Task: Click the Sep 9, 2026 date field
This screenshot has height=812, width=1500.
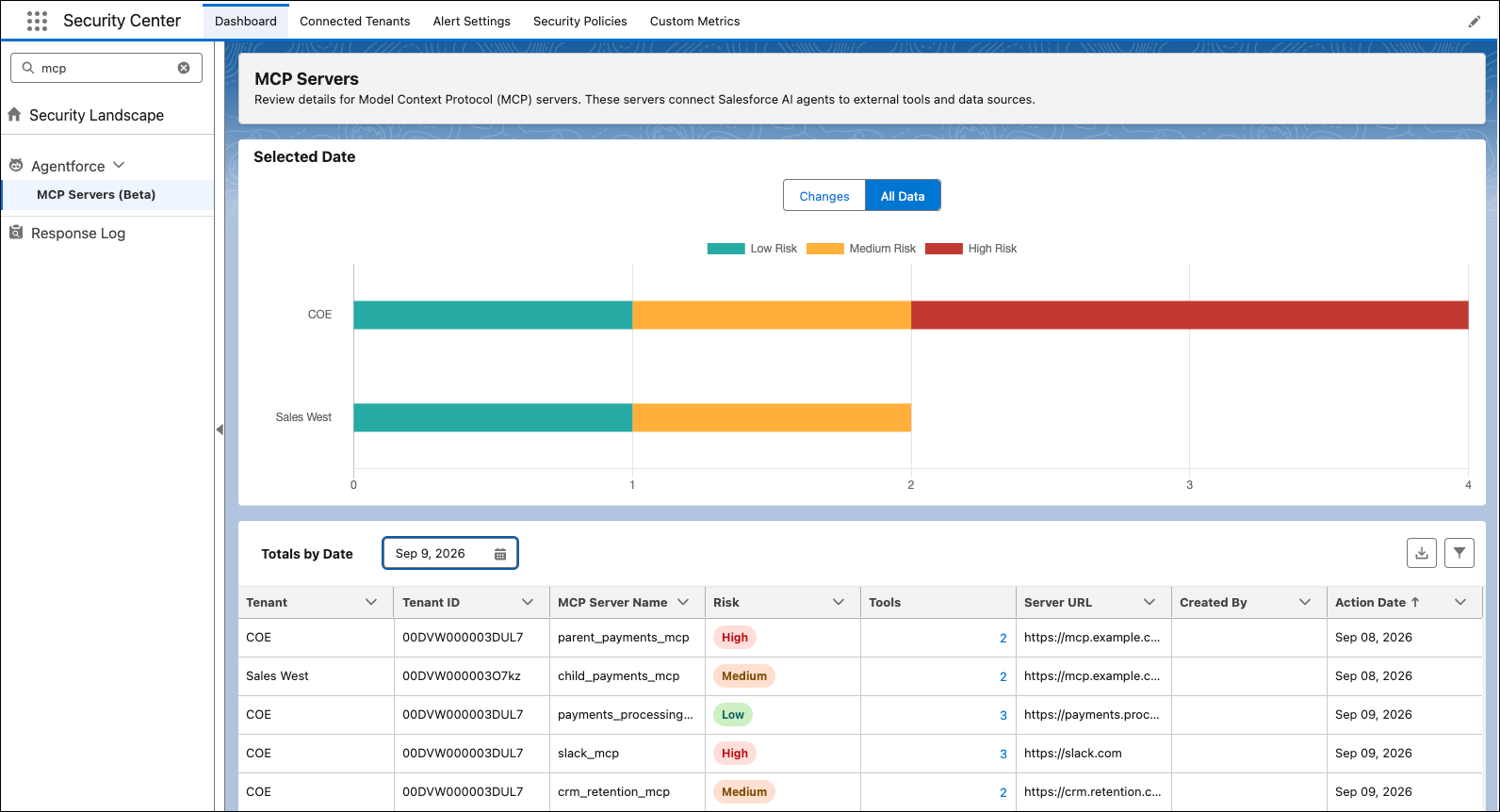Action: click(x=450, y=554)
